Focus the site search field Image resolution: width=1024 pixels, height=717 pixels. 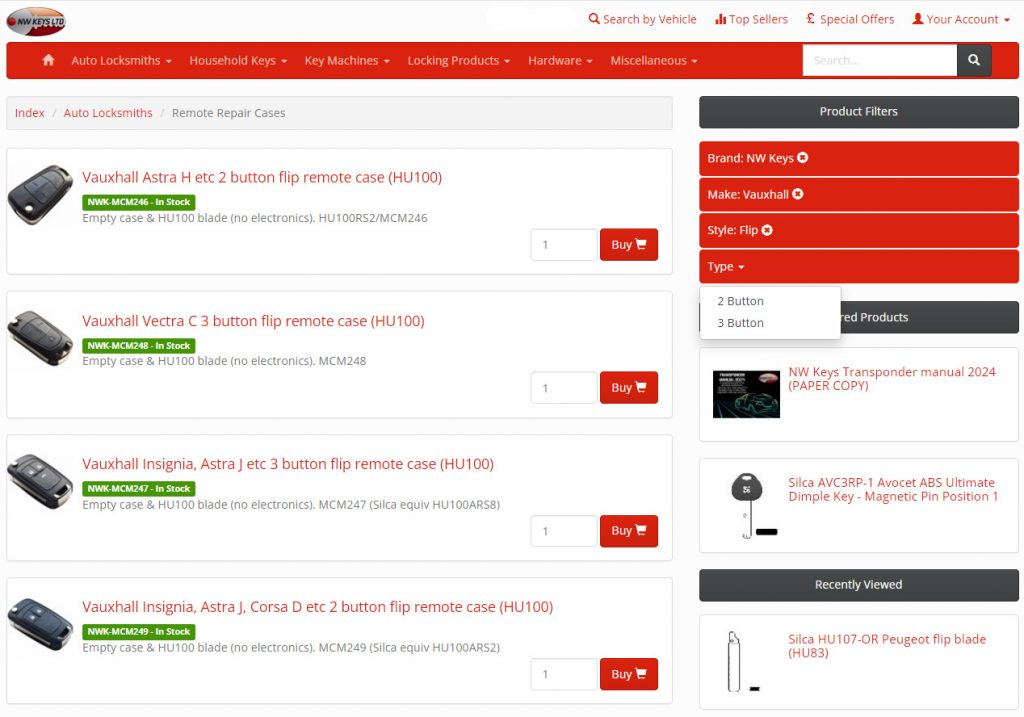pyautogui.click(x=880, y=60)
